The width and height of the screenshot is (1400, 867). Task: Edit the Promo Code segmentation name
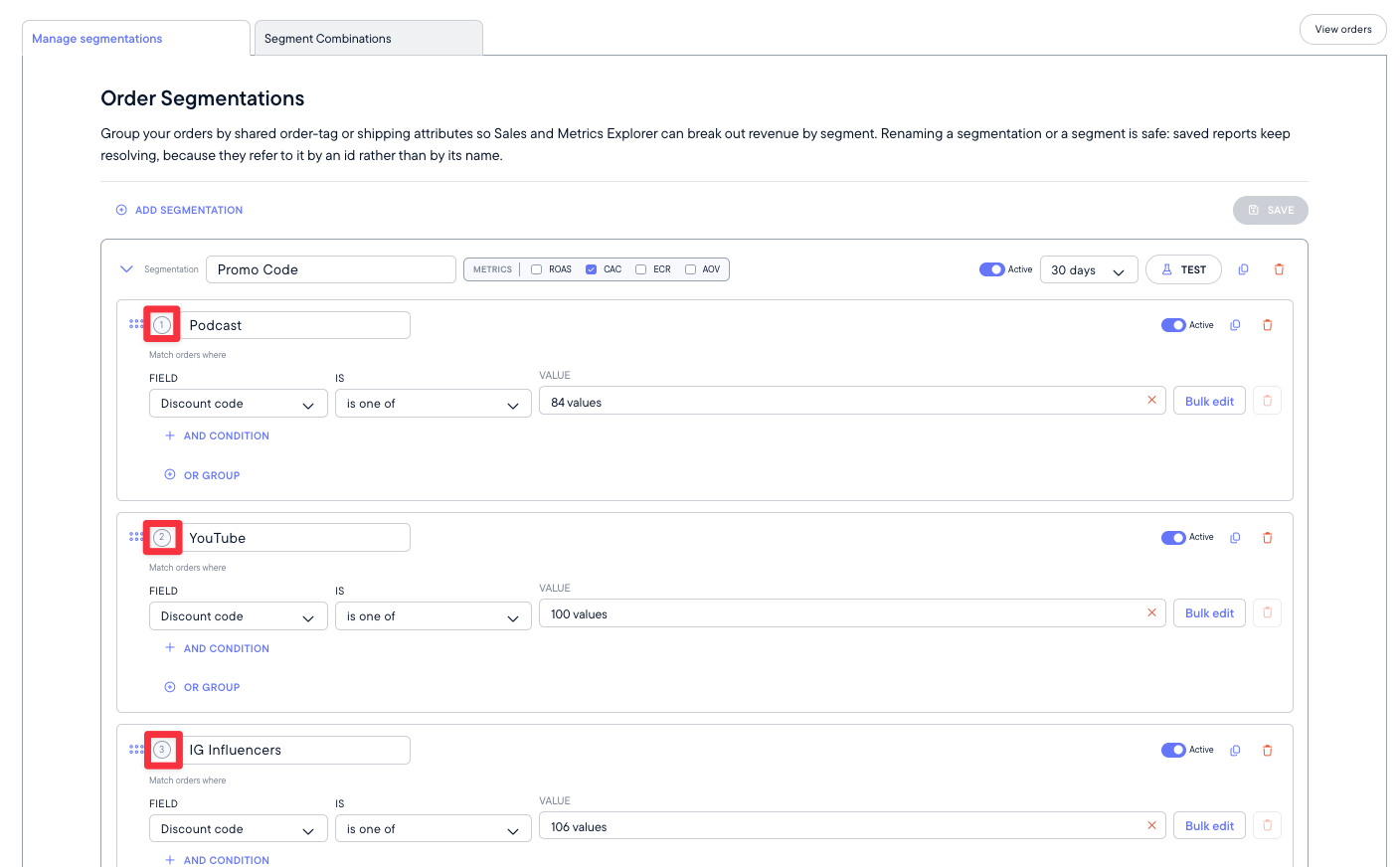tap(331, 269)
